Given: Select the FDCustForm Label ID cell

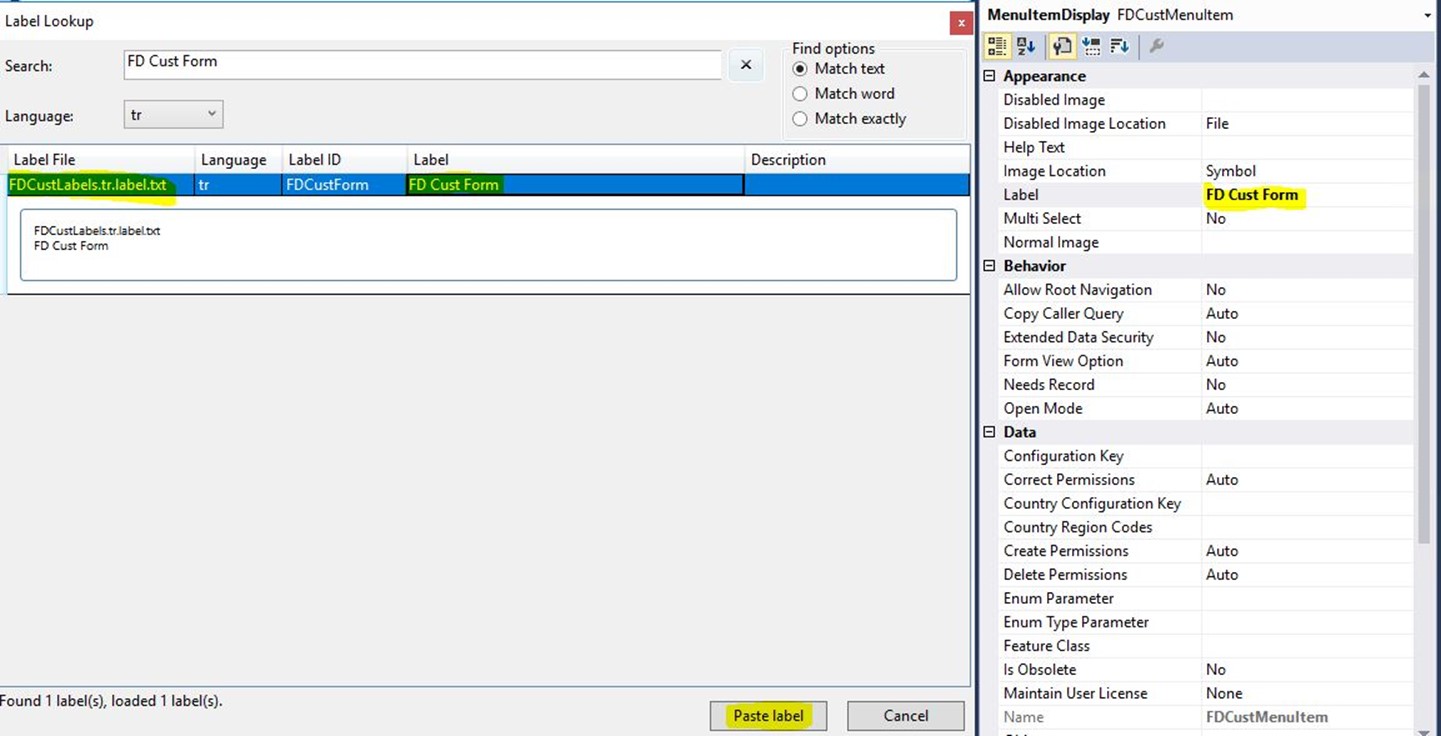Looking at the screenshot, I should tap(345, 185).
